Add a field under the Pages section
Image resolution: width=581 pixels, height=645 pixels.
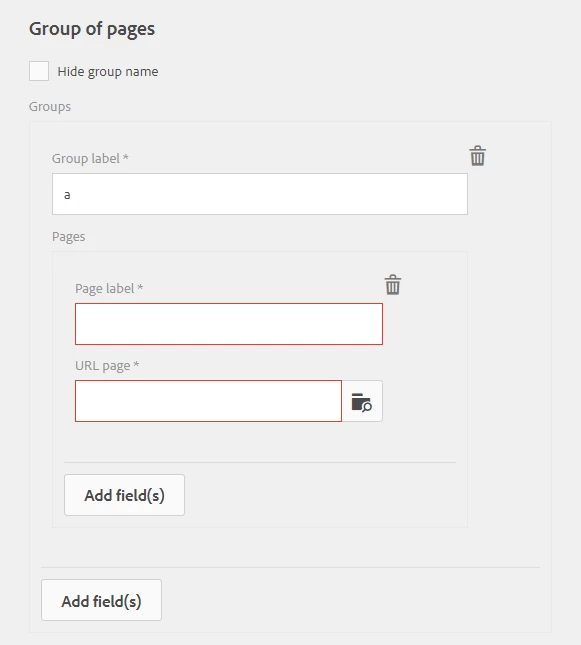[124, 495]
